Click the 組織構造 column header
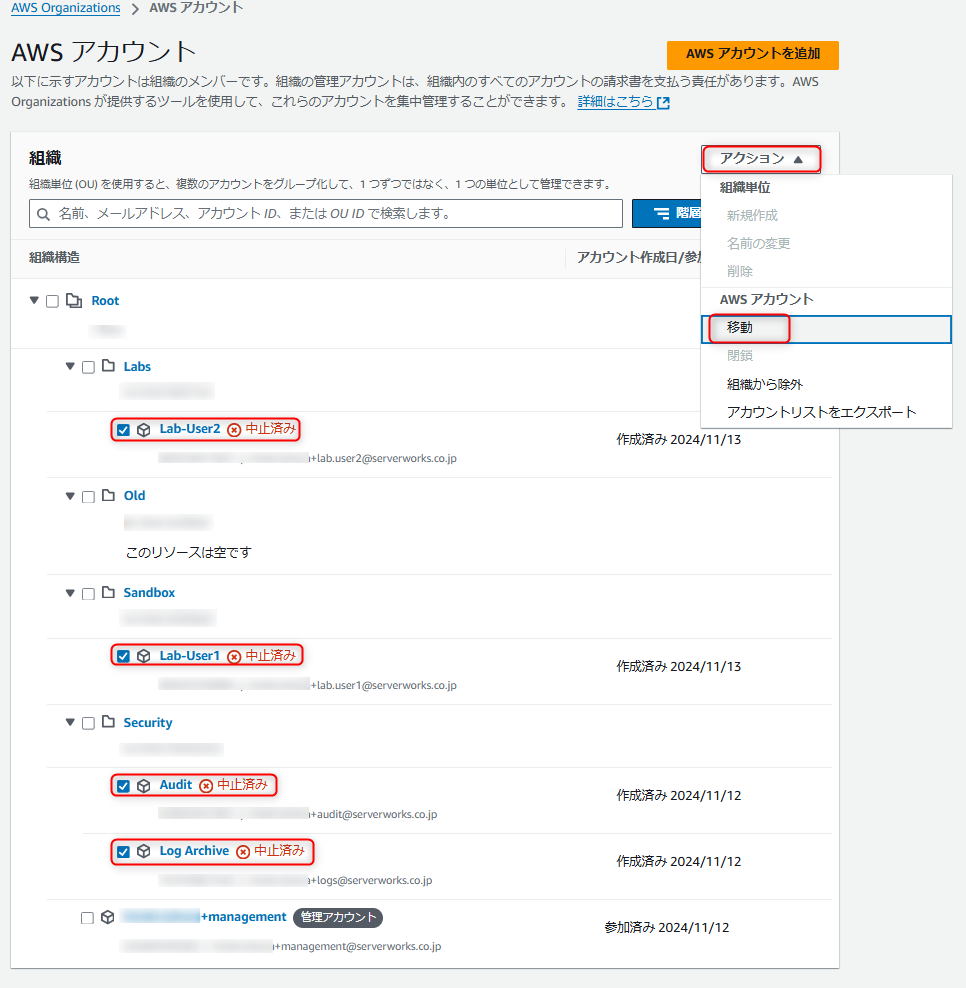 tap(54, 258)
